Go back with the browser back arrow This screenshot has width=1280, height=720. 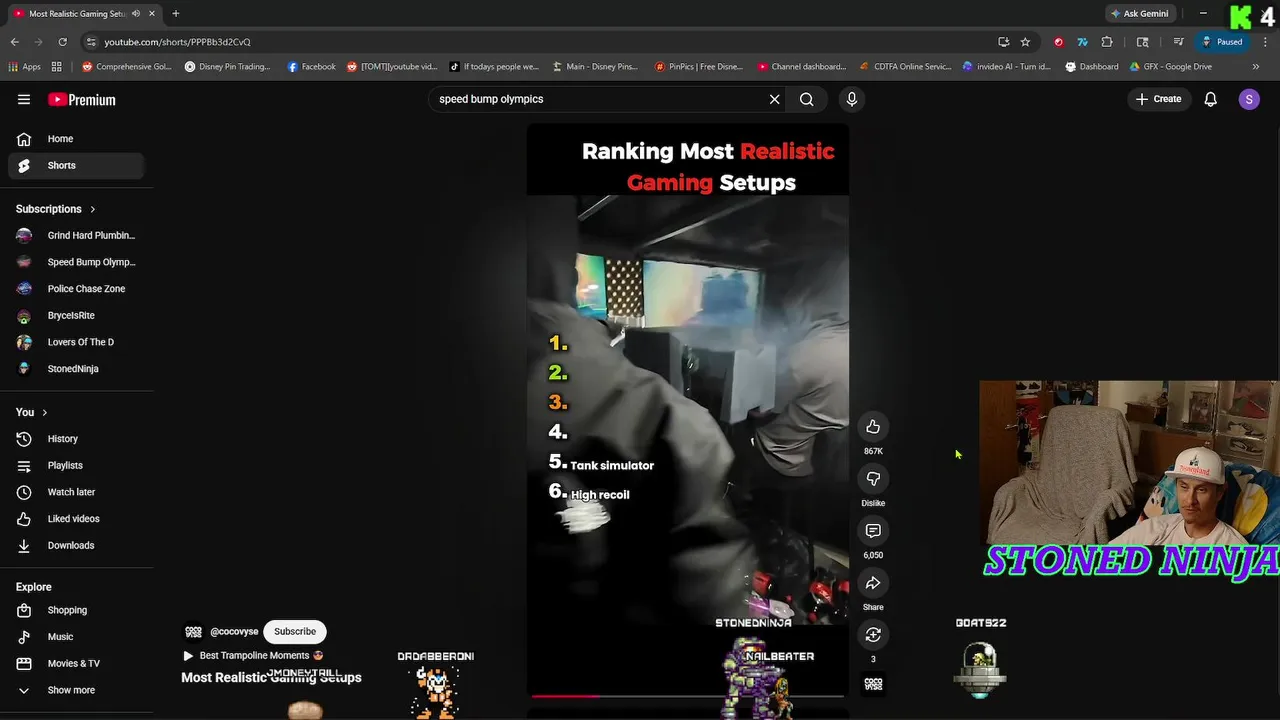tap(14, 42)
